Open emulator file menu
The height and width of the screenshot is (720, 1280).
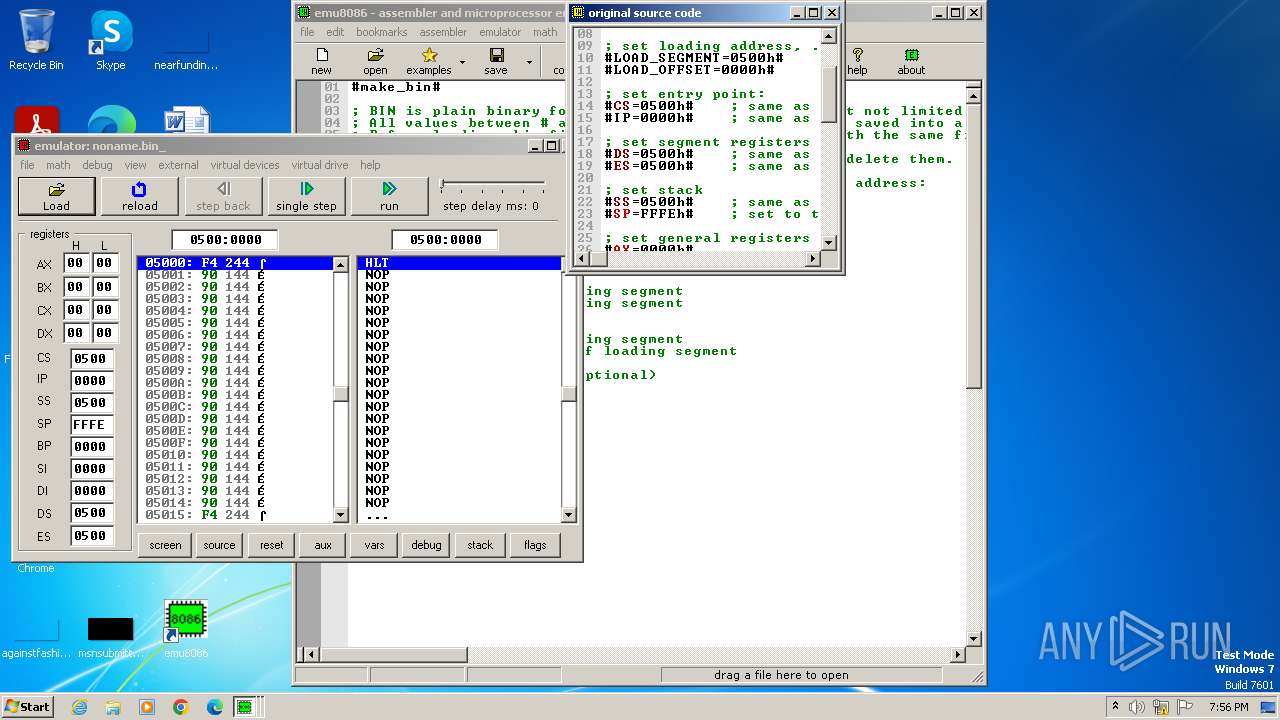point(27,165)
